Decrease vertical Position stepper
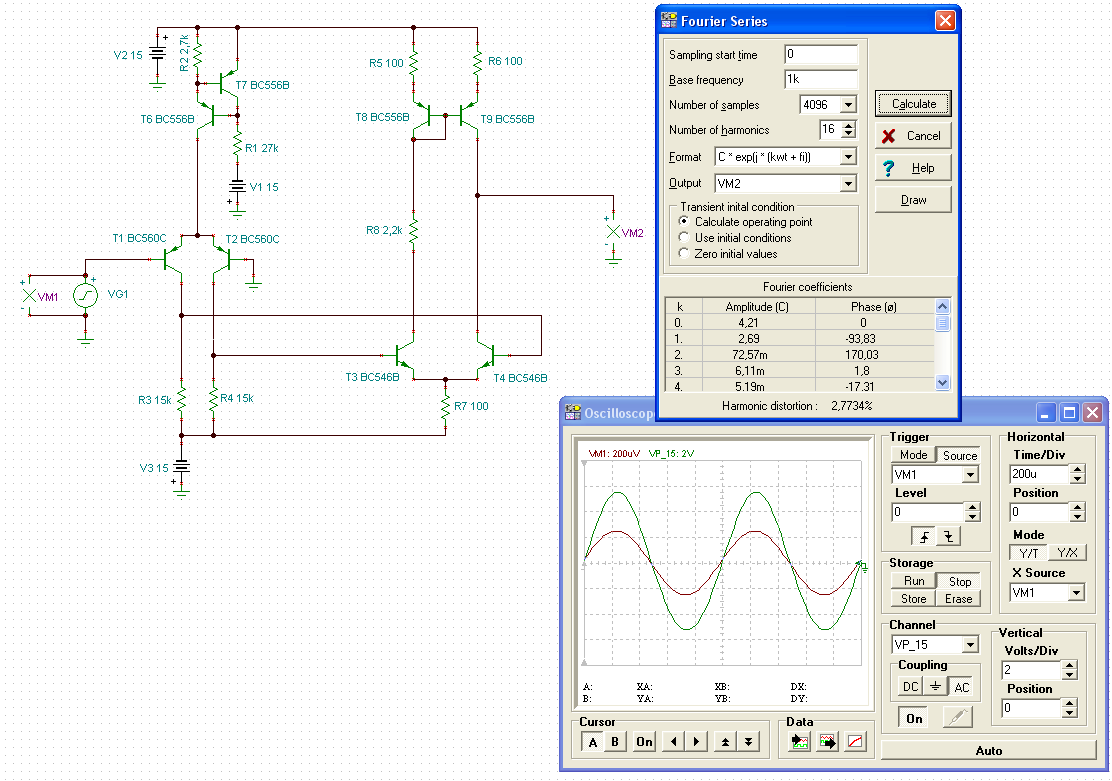This screenshot has width=1112, height=781. click(1069, 712)
